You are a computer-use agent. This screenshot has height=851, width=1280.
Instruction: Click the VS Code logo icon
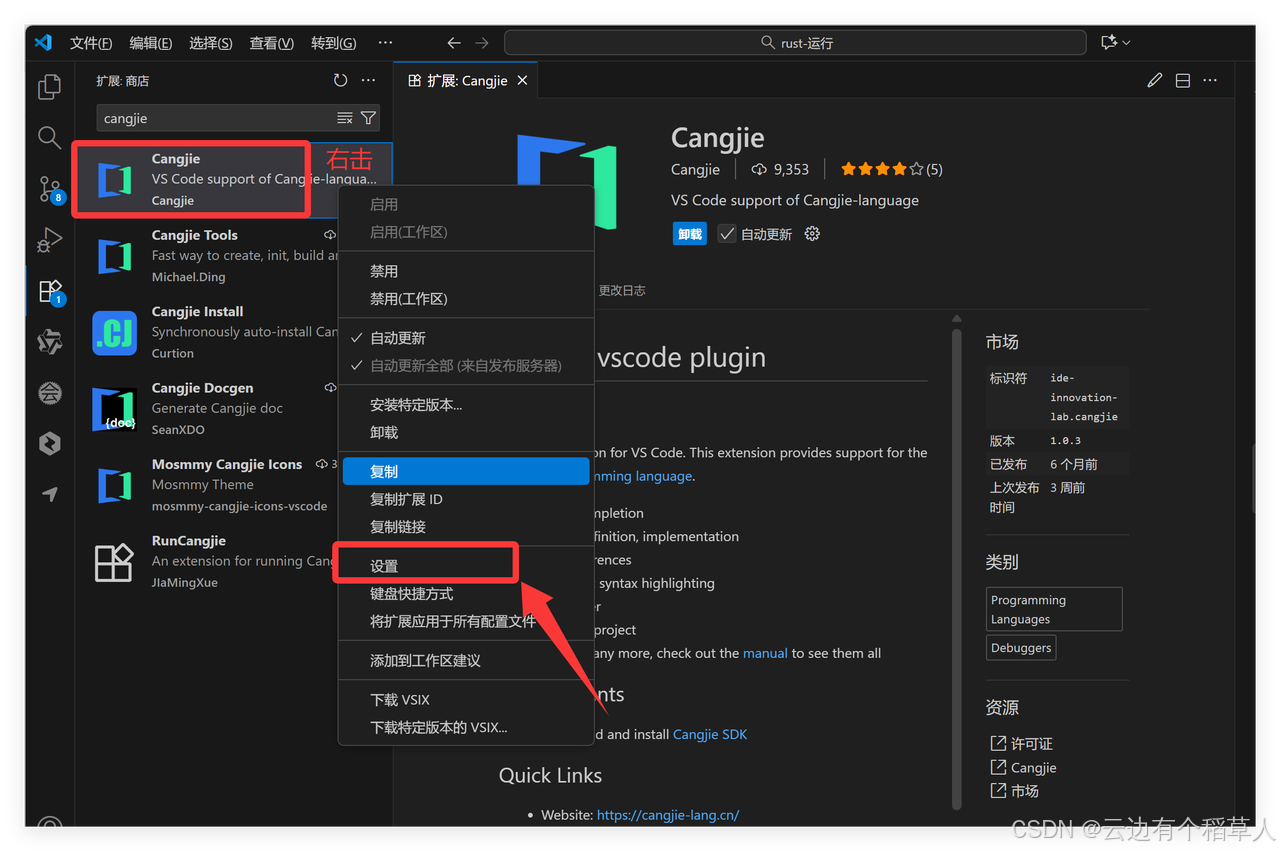click(x=42, y=42)
